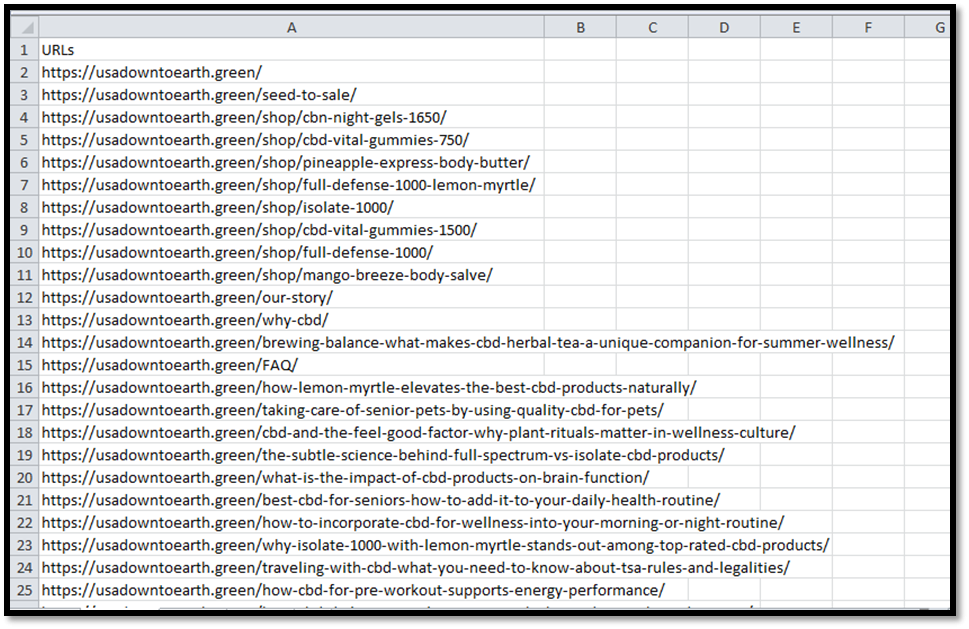Select the cbn-night-gels-1650 URL cell
The width and height of the screenshot is (969, 629).
pos(244,117)
